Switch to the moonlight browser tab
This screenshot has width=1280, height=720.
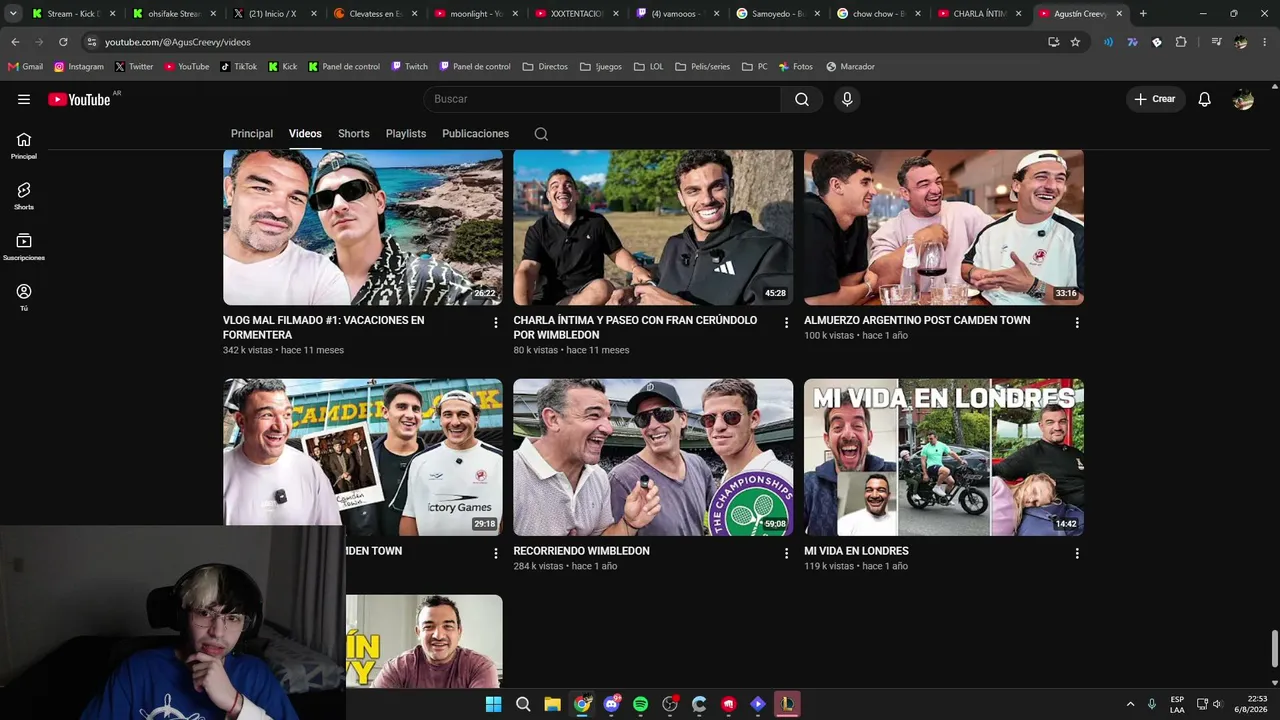click(x=477, y=14)
